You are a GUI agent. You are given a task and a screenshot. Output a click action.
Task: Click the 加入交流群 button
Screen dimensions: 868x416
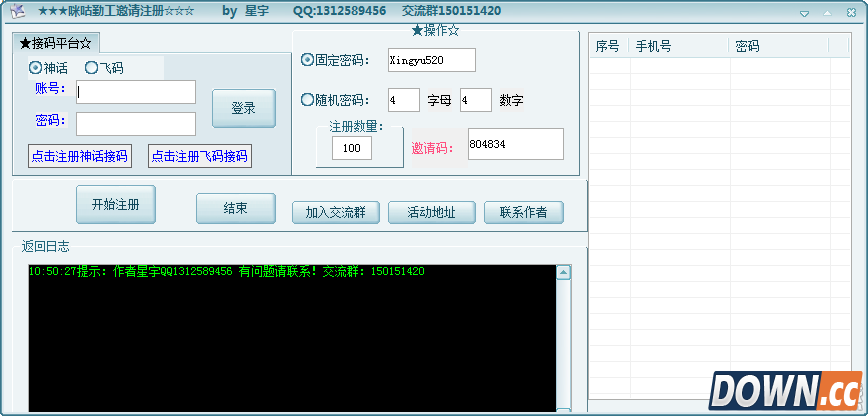(335, 212)
